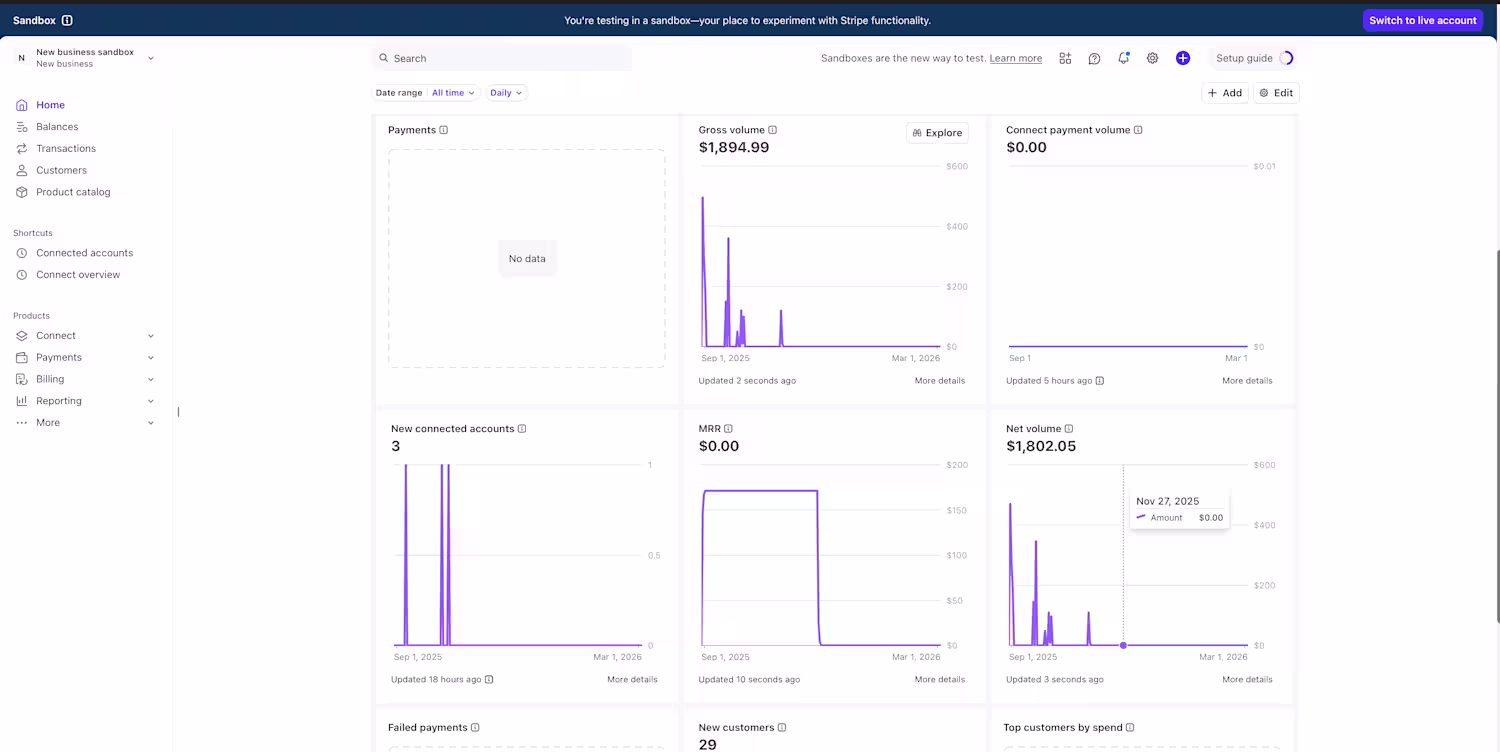Open the New business sandbox account switcher
1500x752 pixels.
click(x=85, y=58)
